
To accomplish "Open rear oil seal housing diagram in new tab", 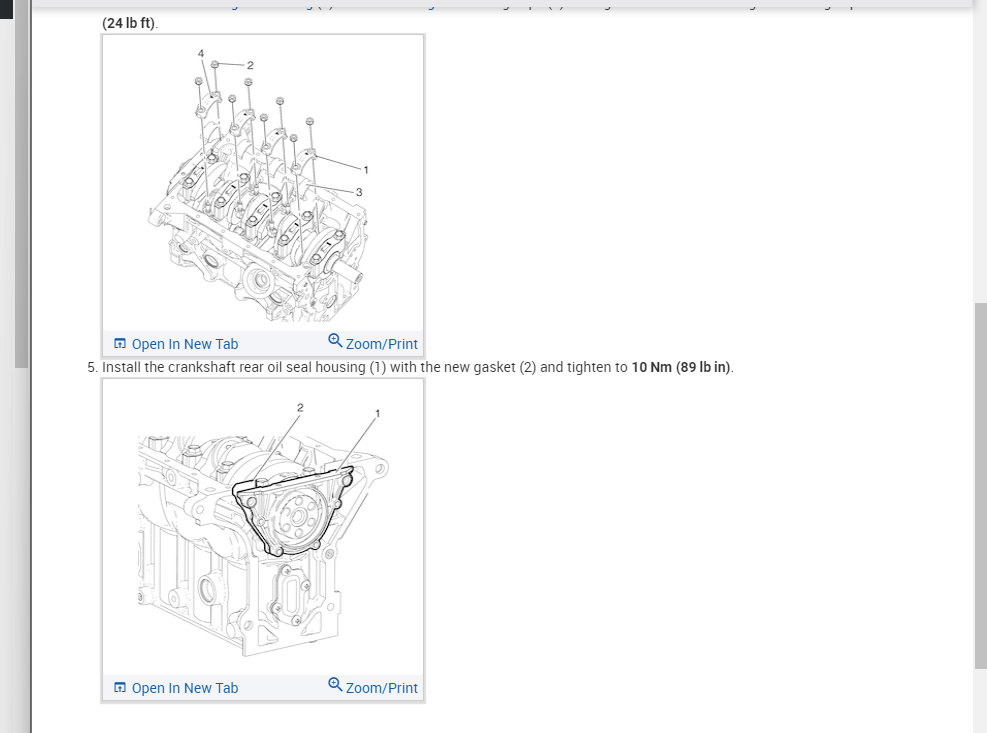I will [x=176, y=688].
